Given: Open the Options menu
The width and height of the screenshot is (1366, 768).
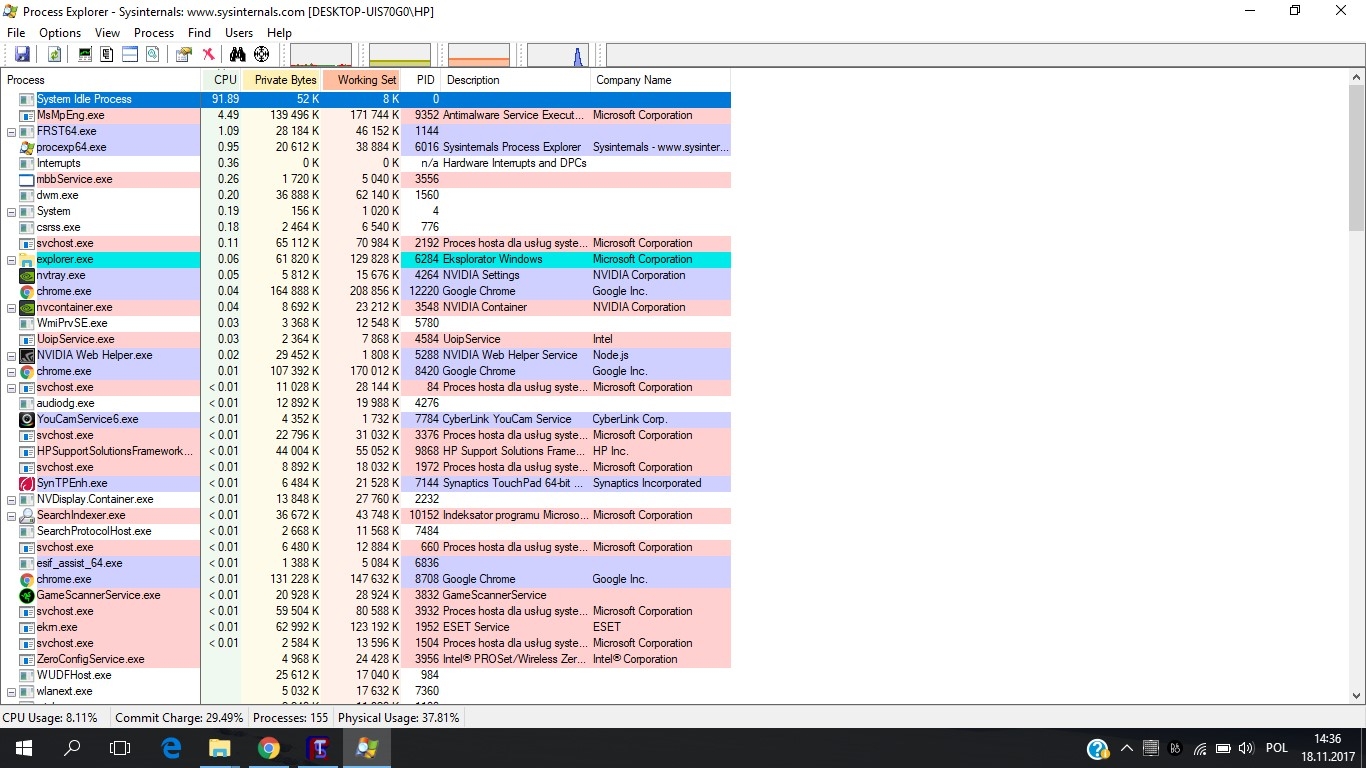Looking at the screenshot, I should click(60, 33).
